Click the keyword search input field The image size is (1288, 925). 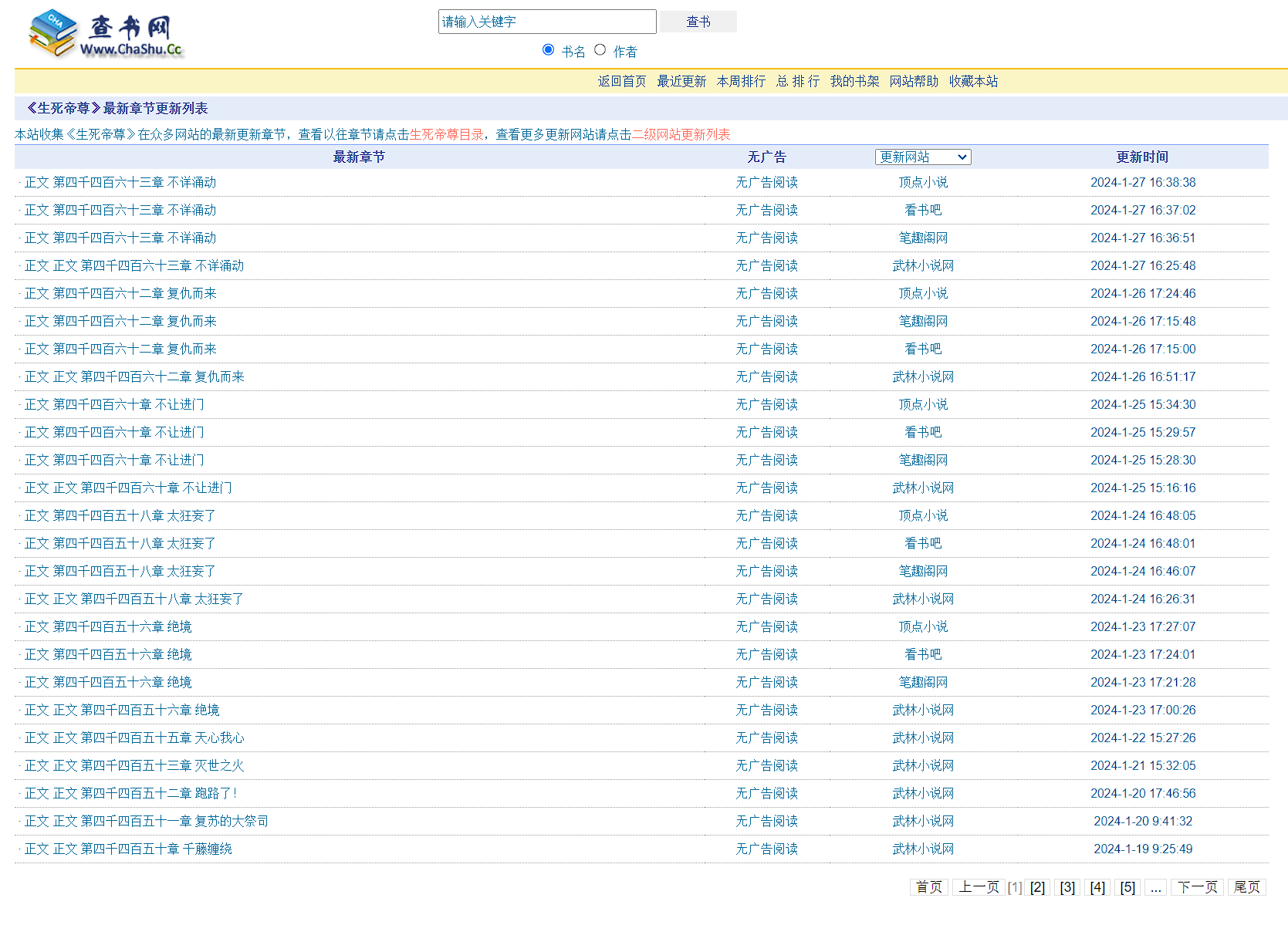click(546, 22)
